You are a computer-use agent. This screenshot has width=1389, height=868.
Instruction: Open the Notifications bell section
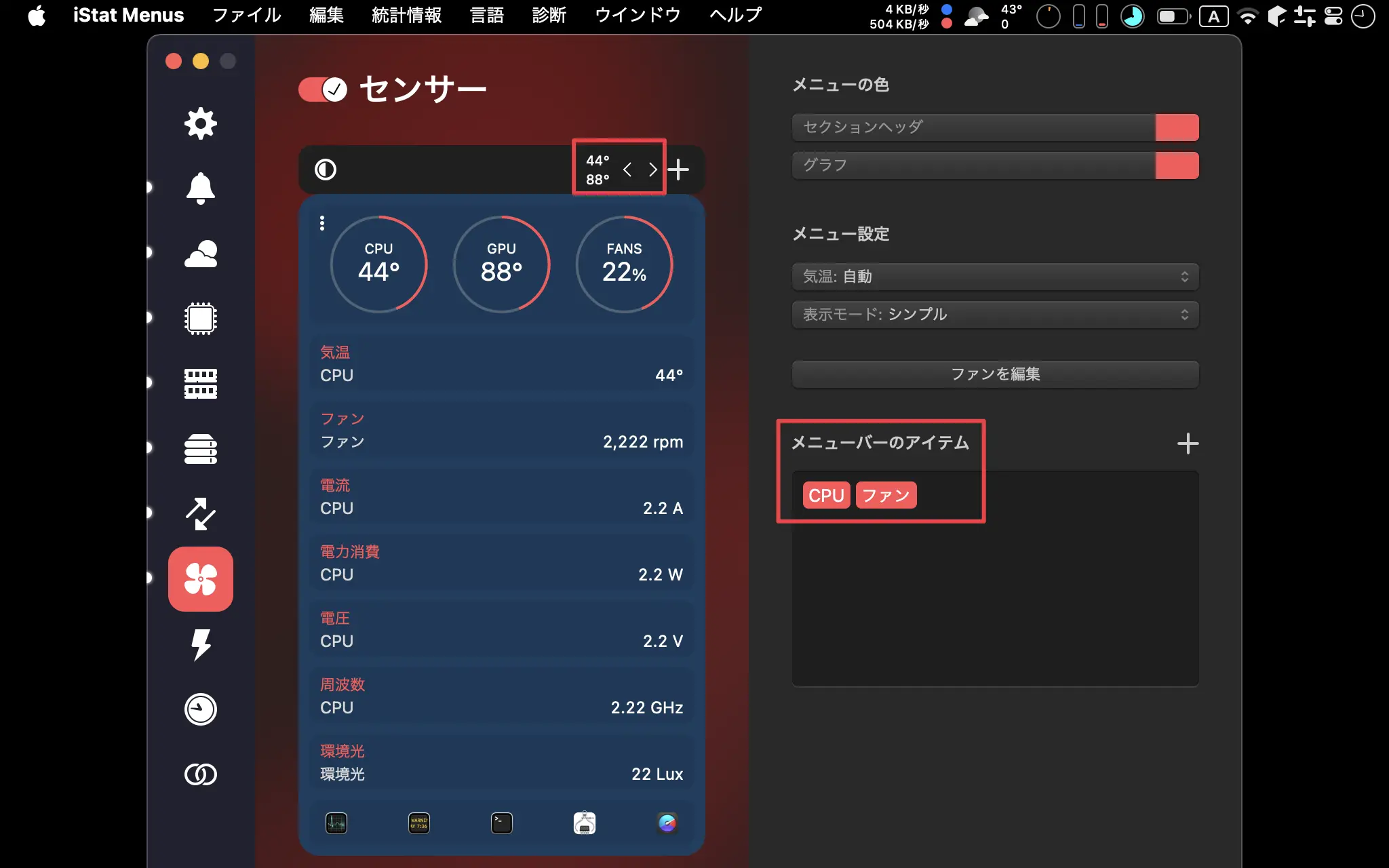(x=201, y=188)
